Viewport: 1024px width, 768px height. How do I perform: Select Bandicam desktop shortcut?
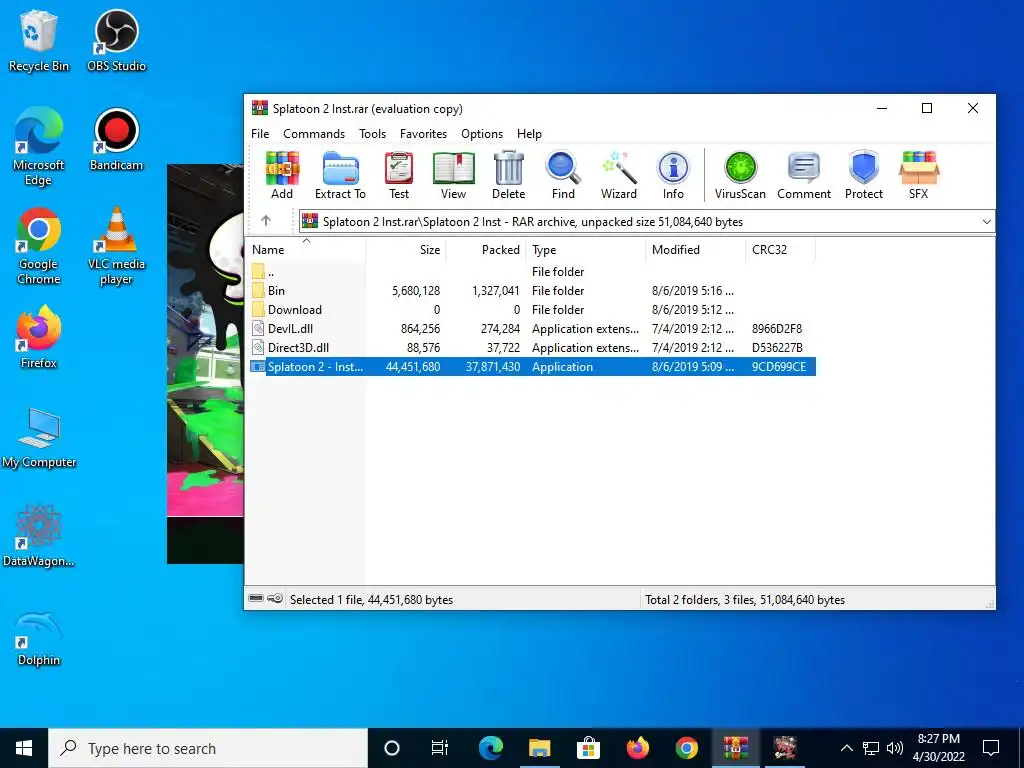(116, 140)
